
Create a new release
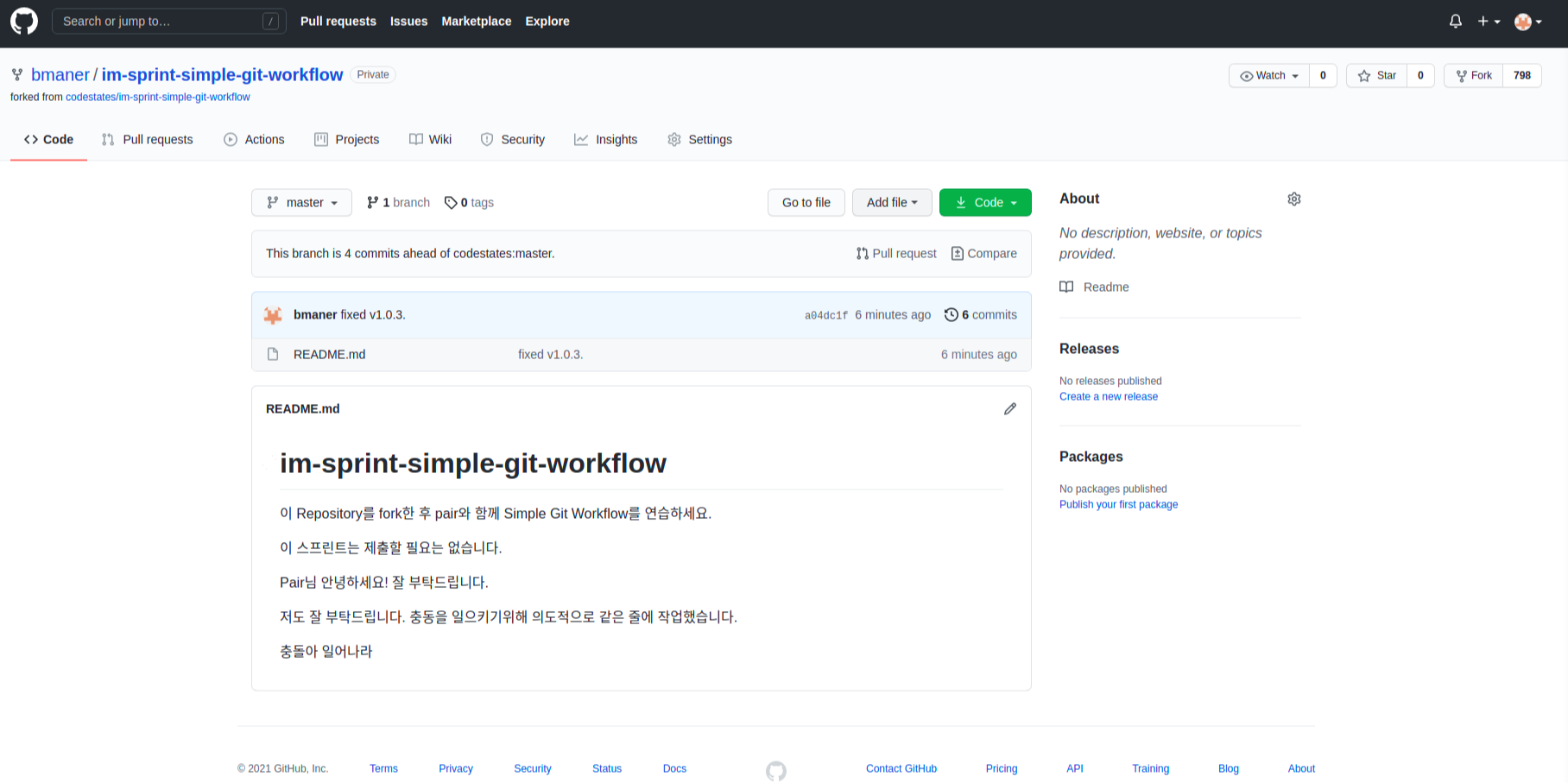(x=1109, y=396)
